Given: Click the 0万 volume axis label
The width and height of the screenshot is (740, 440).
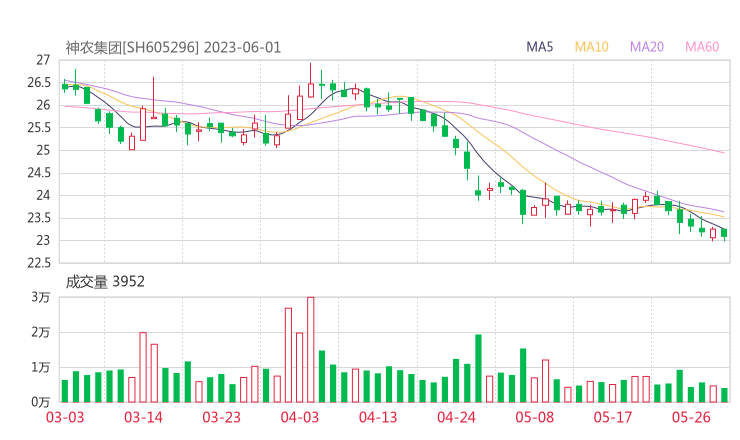Looking at the screenshot, I should (41, 402).
